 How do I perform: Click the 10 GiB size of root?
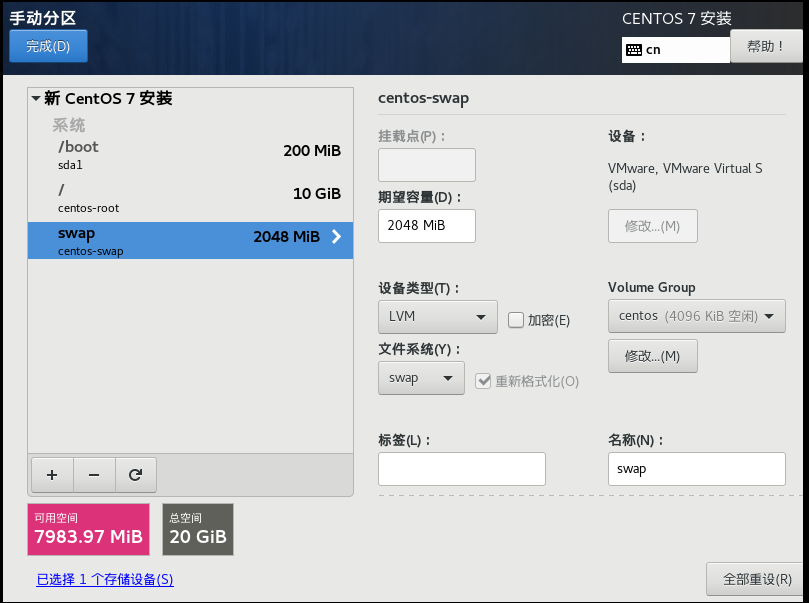[x=317, y=193]
